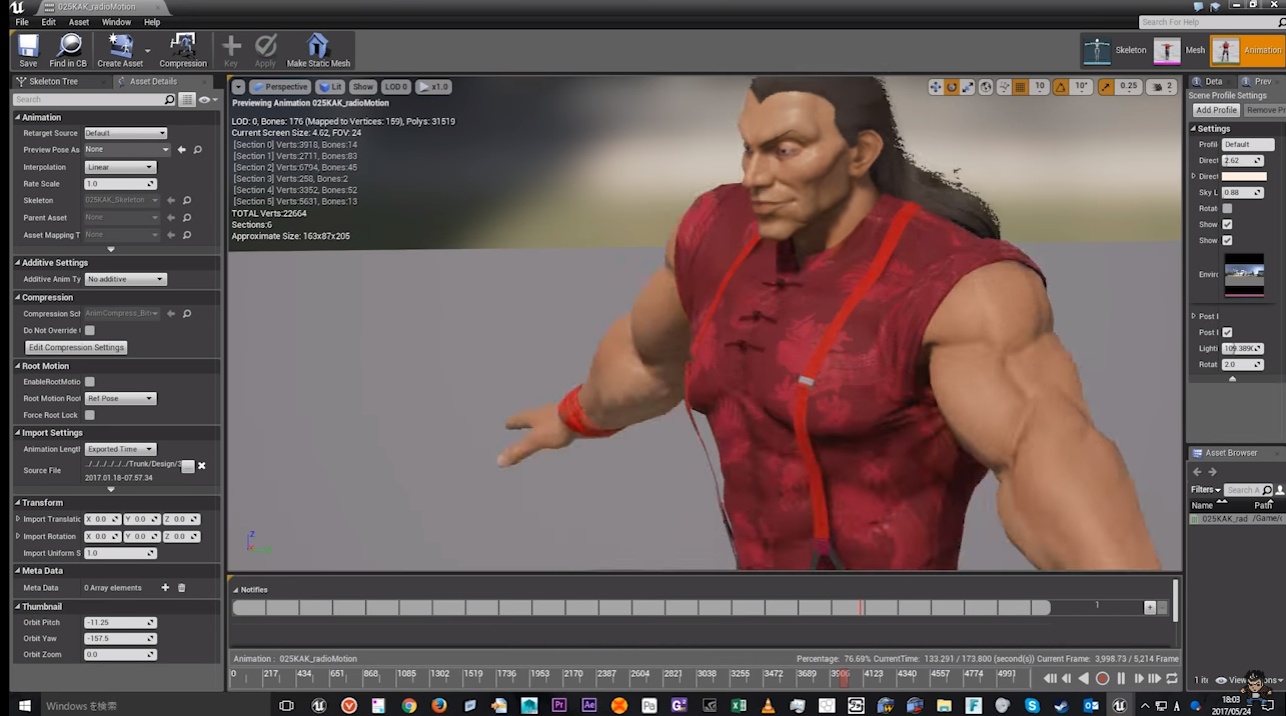This screenshot has height=716, width=1286.
Task: Open the Edit menu
Action: 48,22
